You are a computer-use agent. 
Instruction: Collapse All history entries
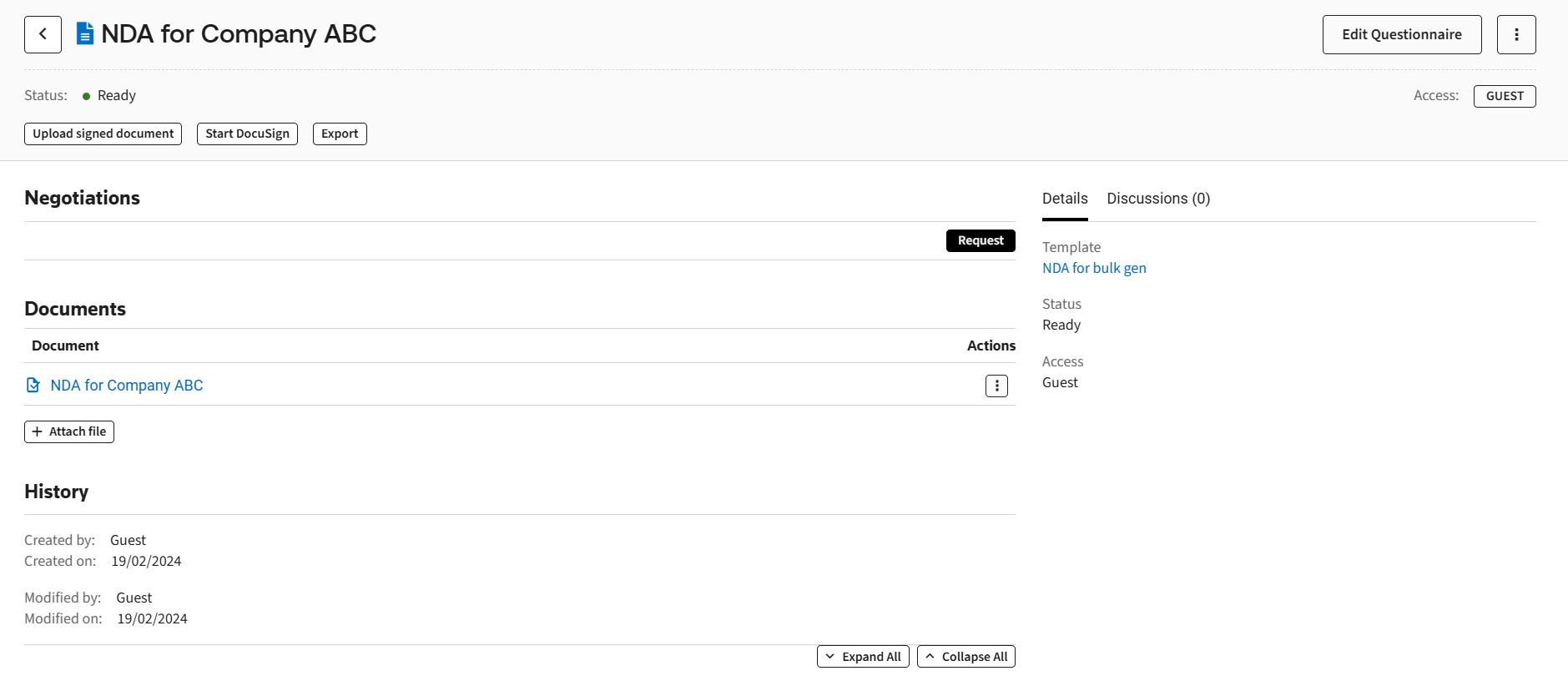(x=966, y=657)
